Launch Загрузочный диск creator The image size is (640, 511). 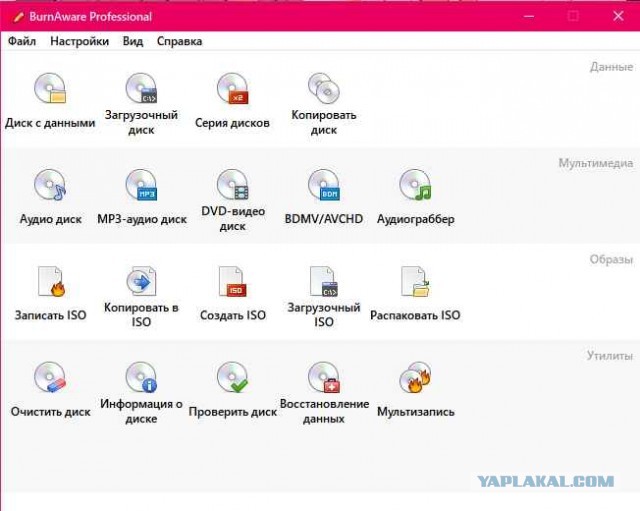(x=141, y=104)
